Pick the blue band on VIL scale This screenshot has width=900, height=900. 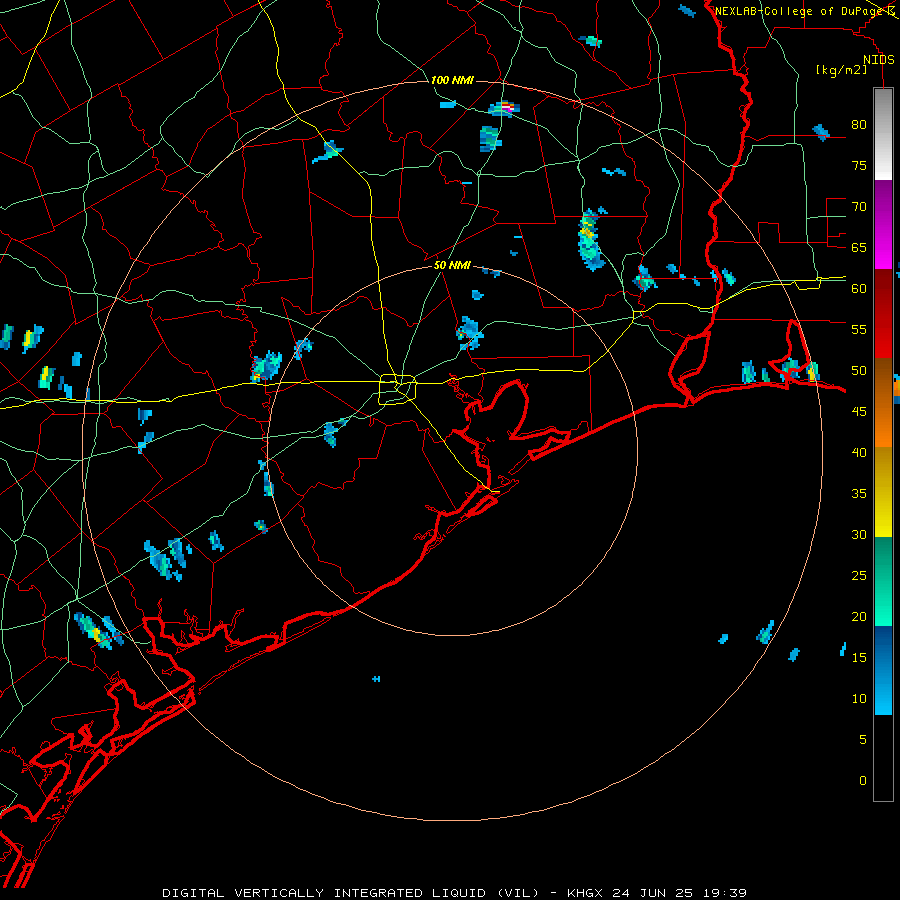pyautogui.click(x=883, y=670)
